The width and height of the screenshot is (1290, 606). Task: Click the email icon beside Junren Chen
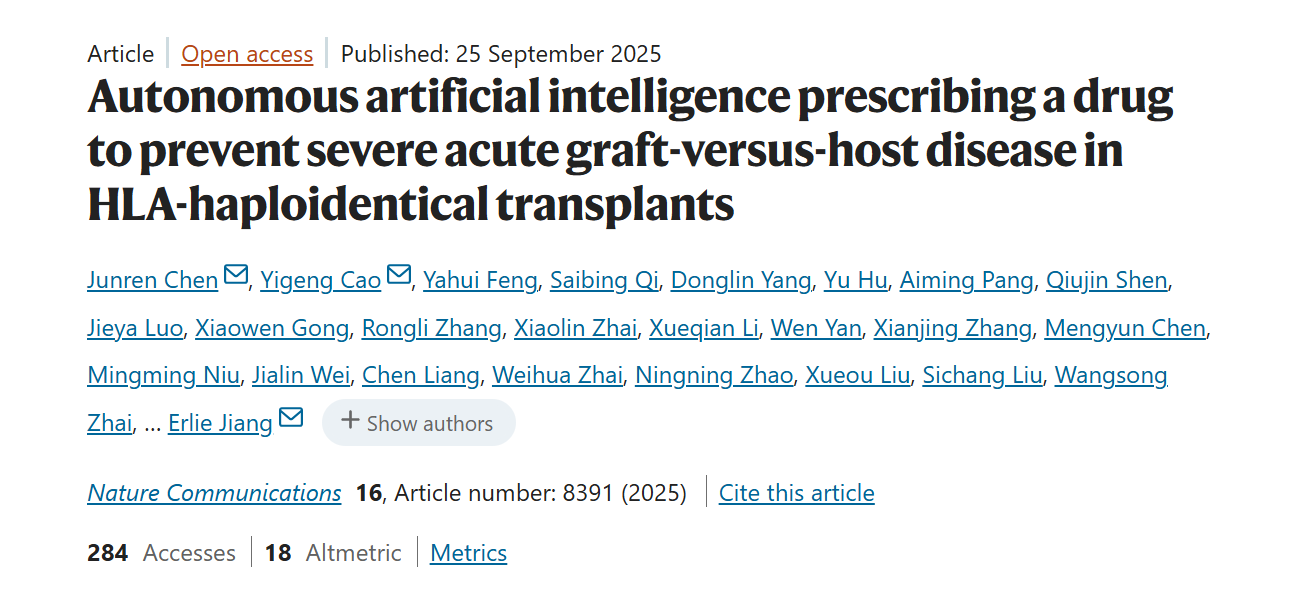pyautogui.click(x=236, y=275)
